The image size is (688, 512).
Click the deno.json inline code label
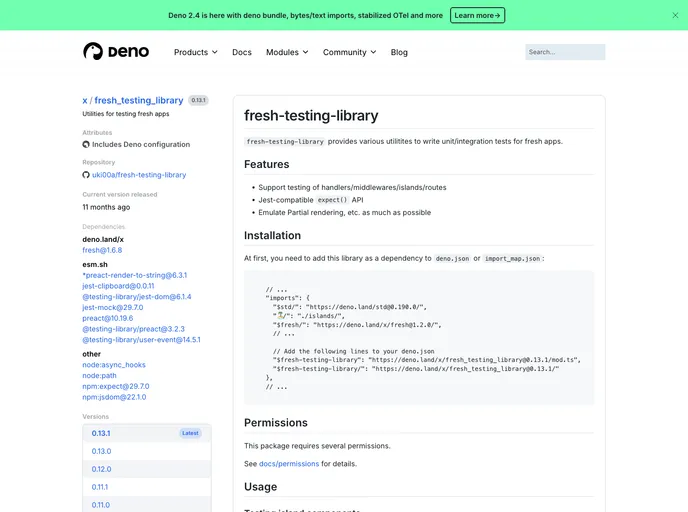(452, 259)
